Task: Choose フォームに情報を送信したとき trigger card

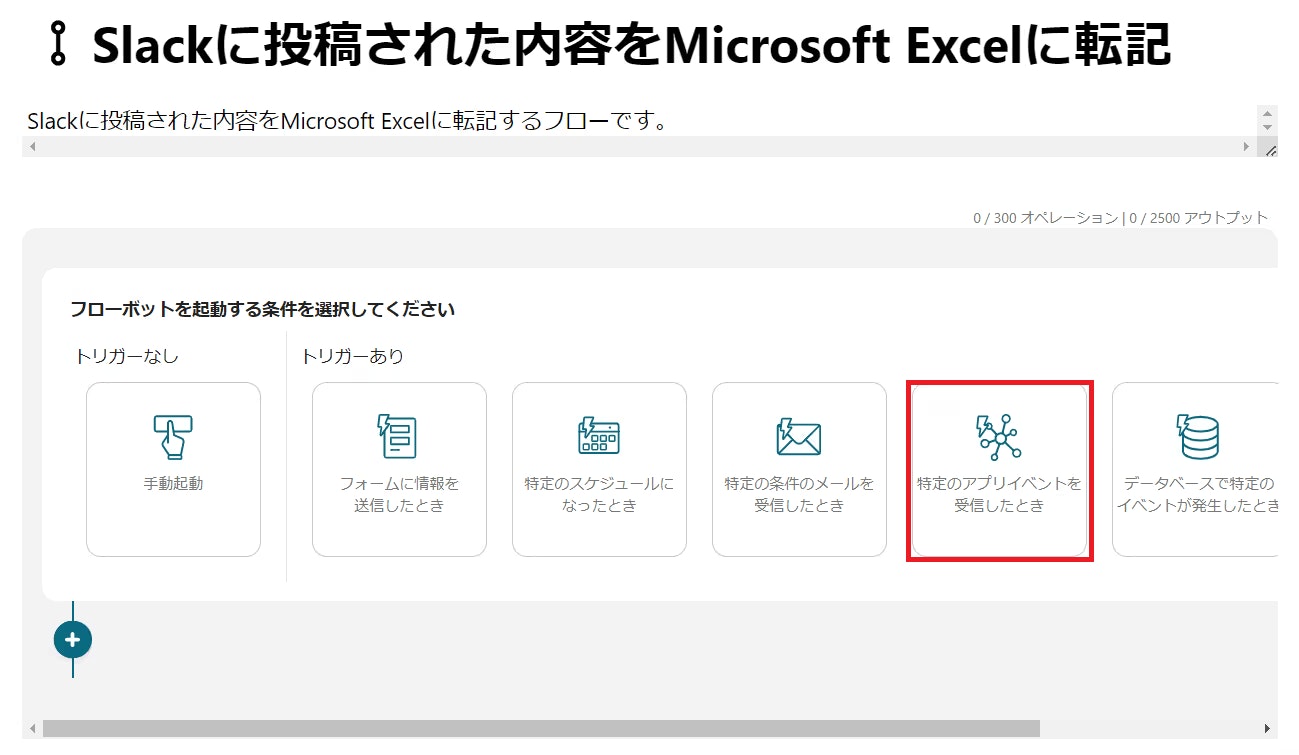Action: tap(399, 469)
